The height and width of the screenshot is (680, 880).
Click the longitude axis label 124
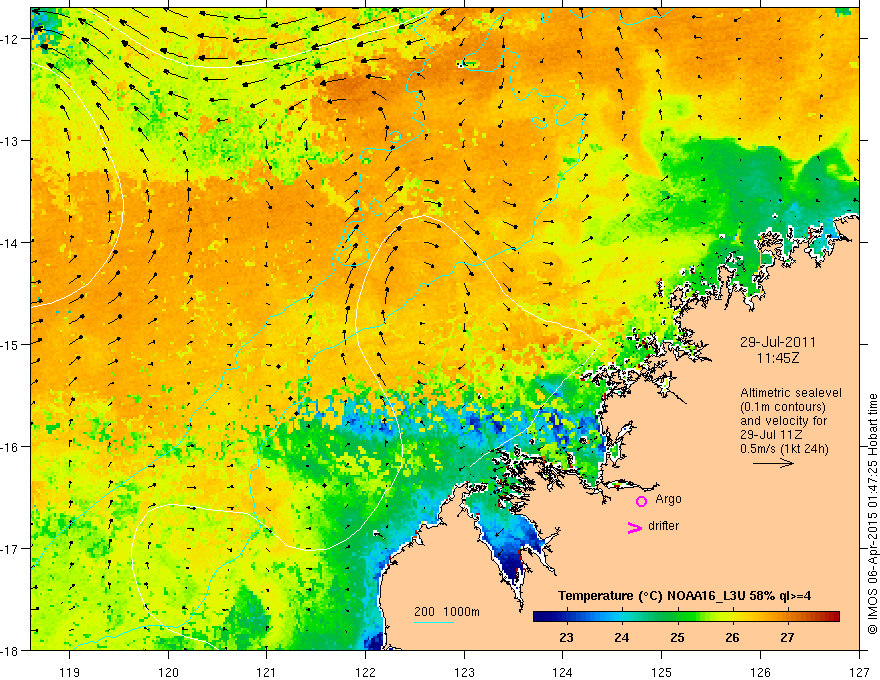coord(563,672)
